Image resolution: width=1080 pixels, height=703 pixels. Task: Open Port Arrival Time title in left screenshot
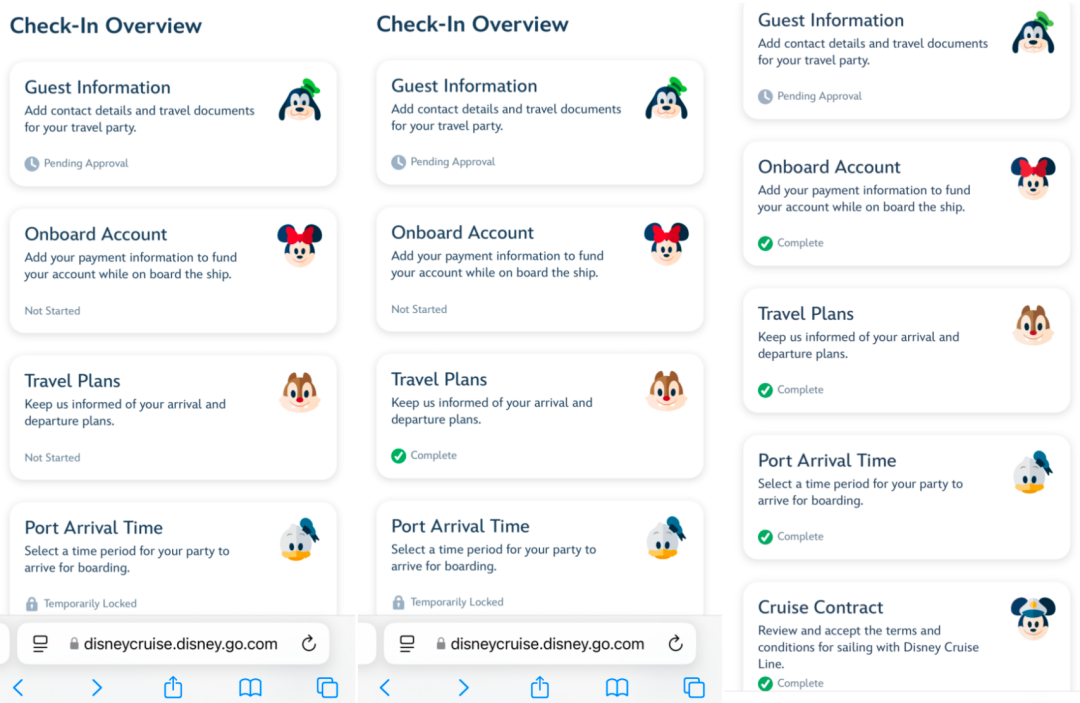pos(94,527)
